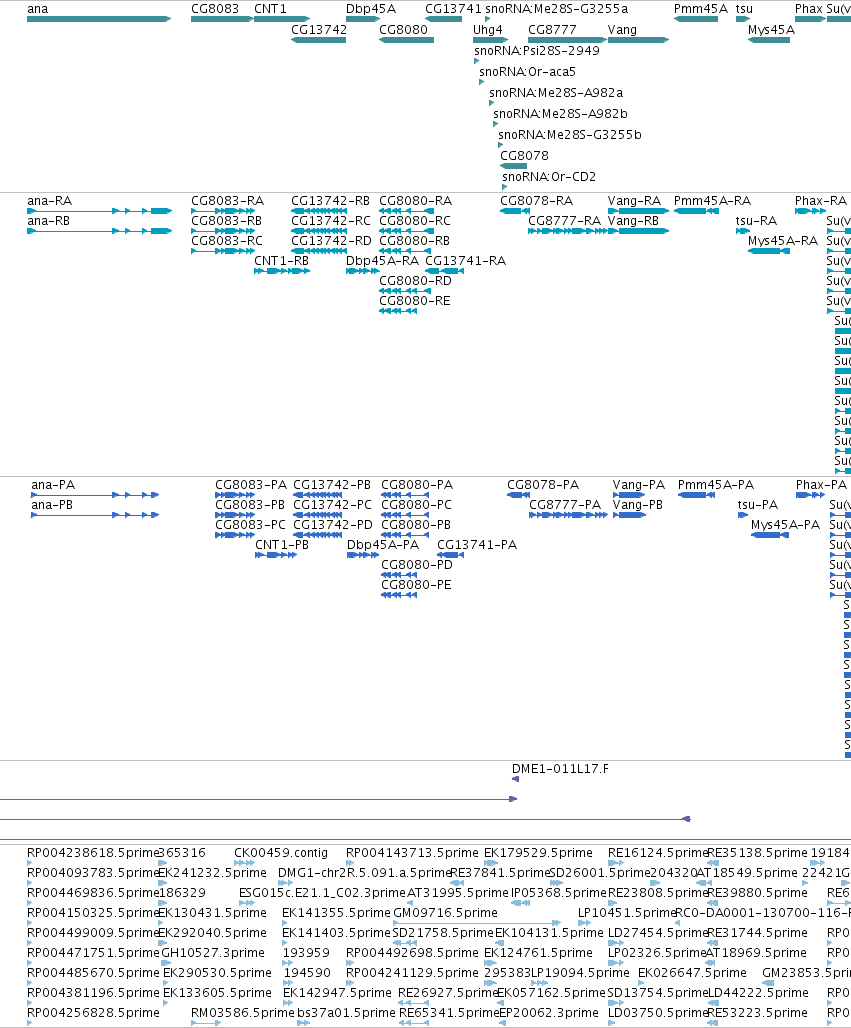Select the Vang-RA transcript label

(x=634, y=201)
